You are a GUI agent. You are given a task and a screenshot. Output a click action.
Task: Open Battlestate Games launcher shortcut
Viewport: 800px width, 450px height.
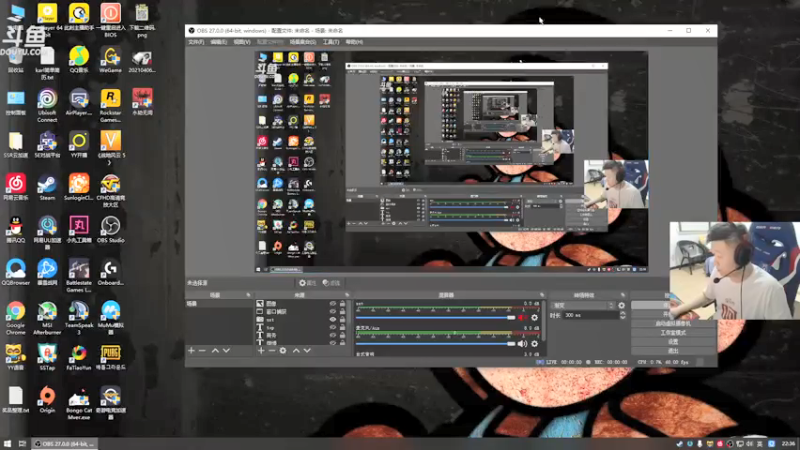click(x=79, y=276)
